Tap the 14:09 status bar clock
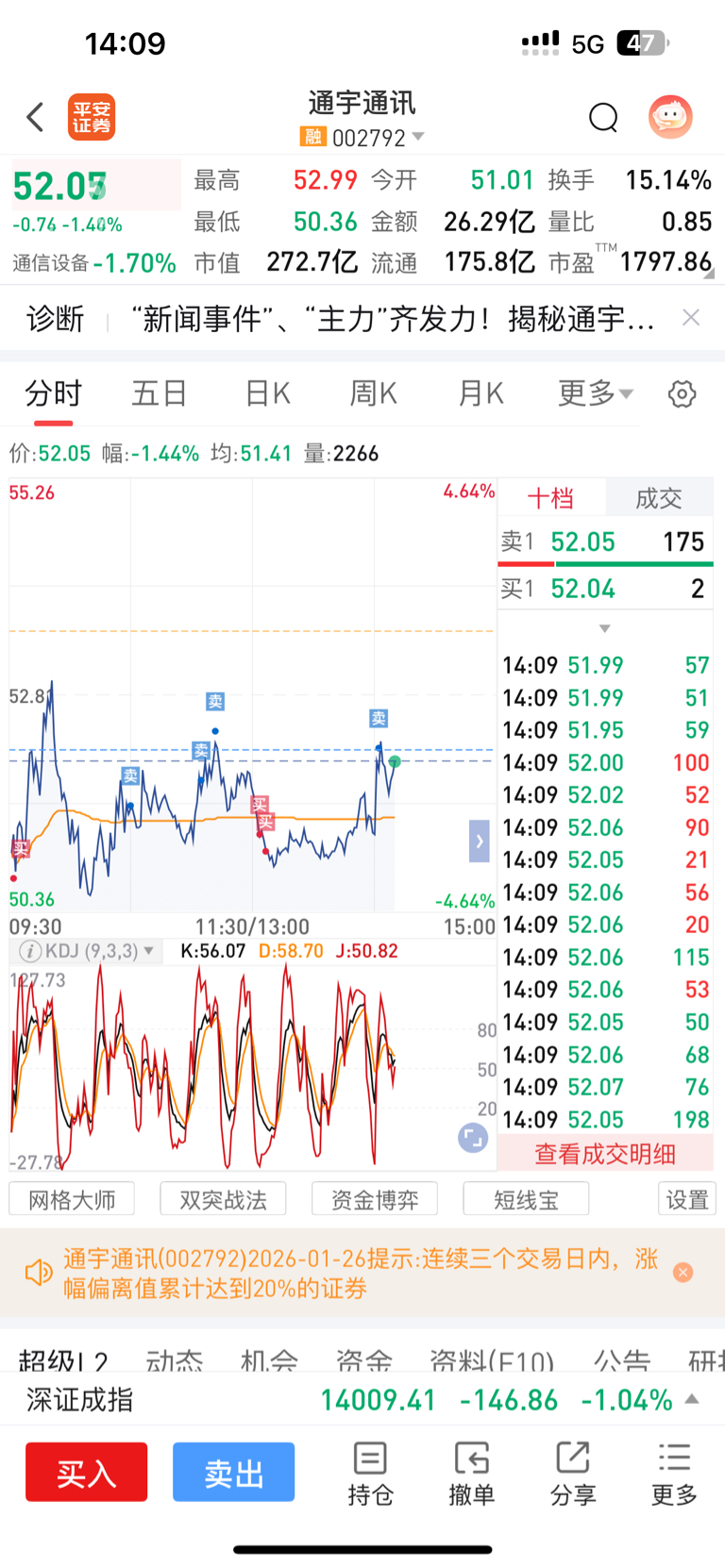The width and height of the screenshot is (725, 1568). (125, 43)
